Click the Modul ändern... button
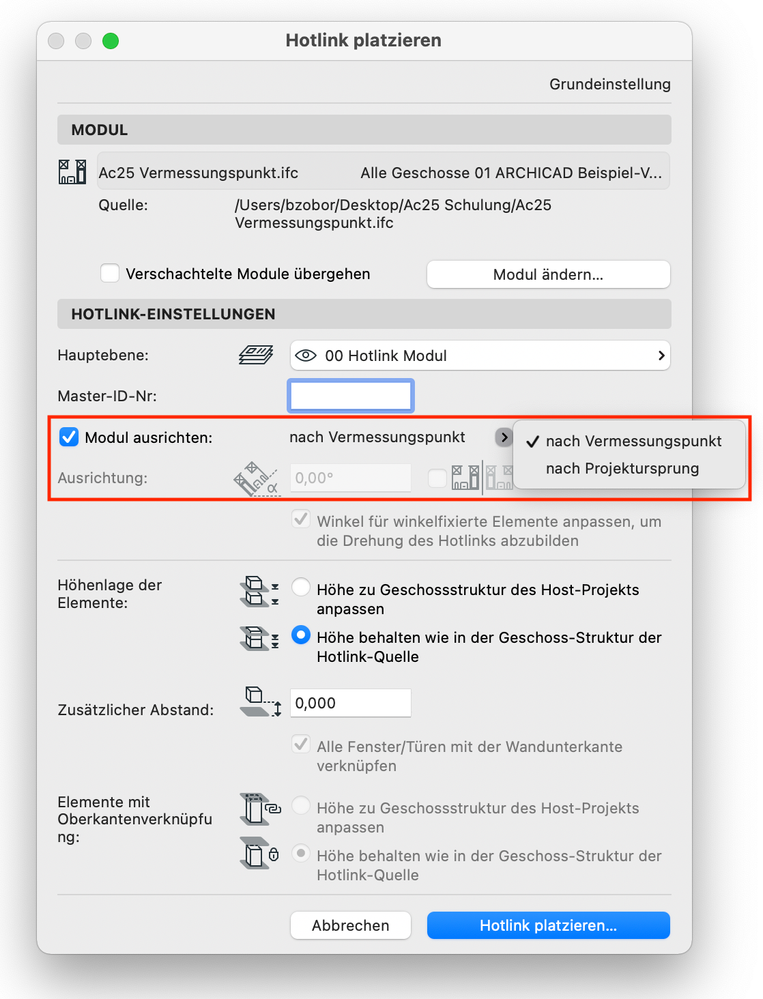This screenshot has height=999, width=763. click(548, 275)
